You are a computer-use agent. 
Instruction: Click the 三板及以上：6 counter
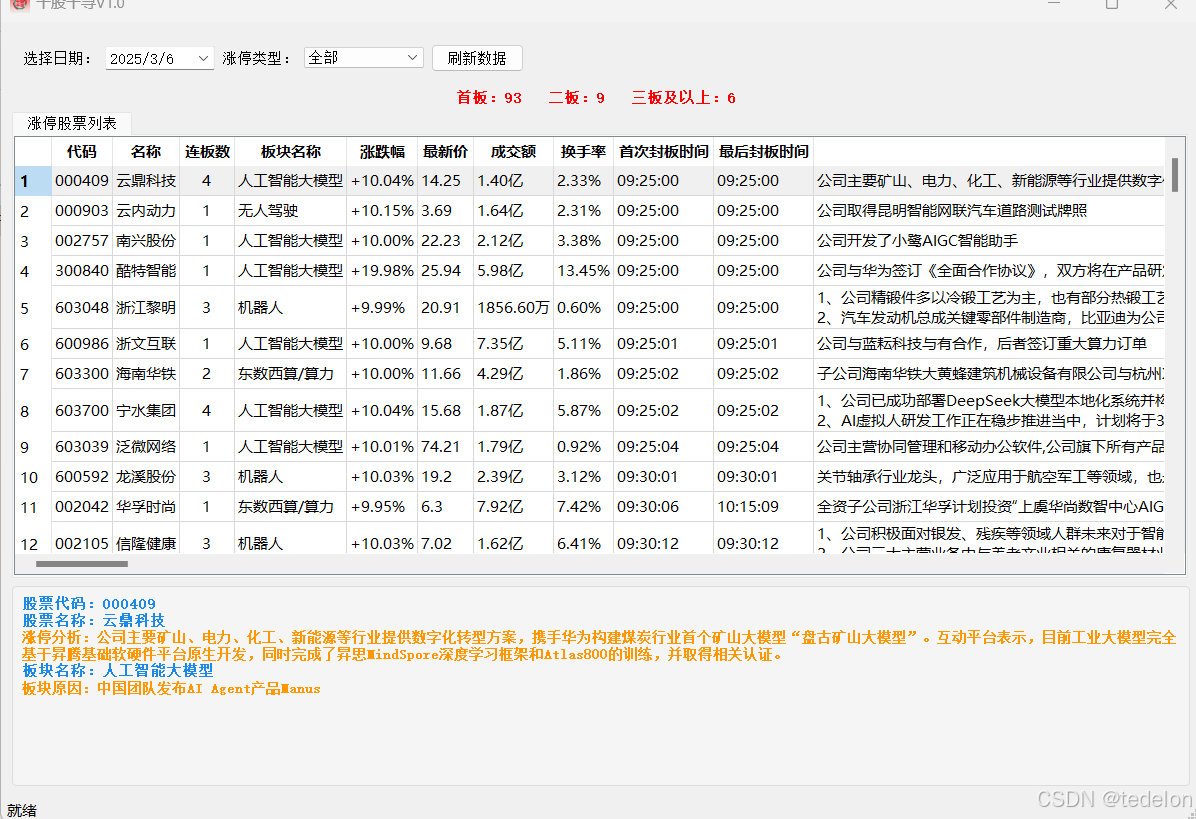[683, 98]
